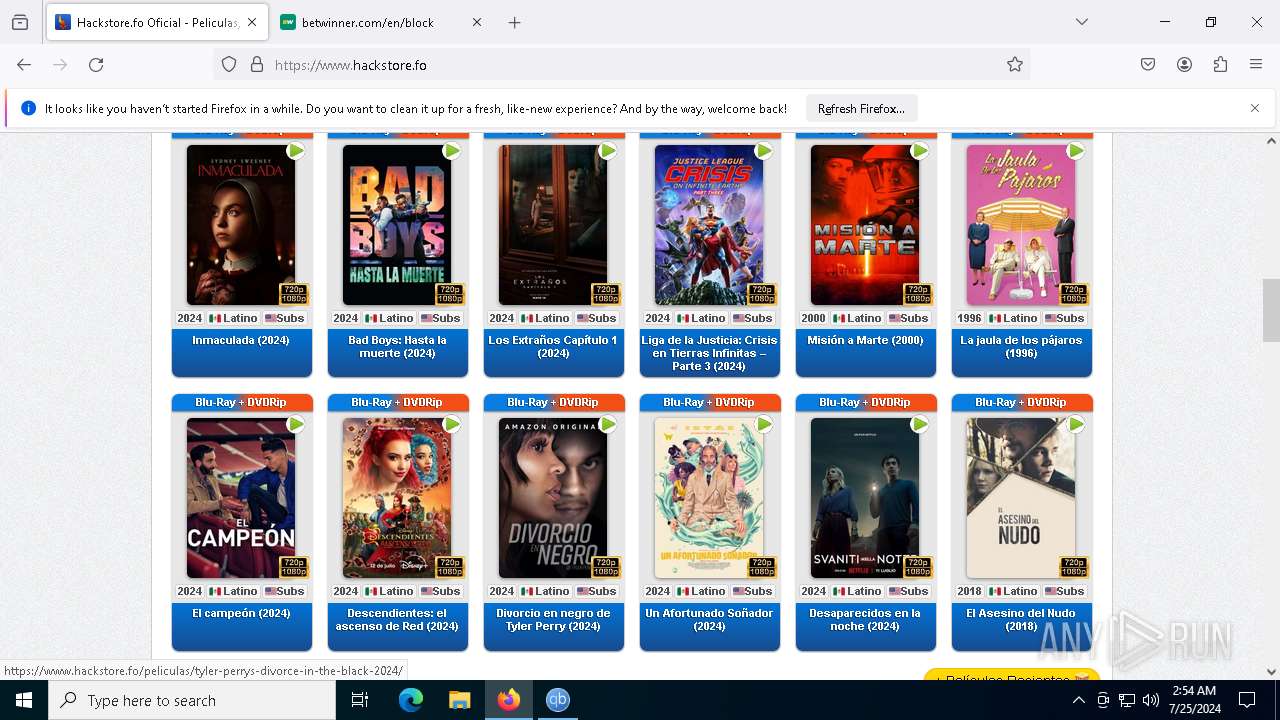Click the Windows taskbar search box
The height and width of the screenshot is (720, 1280).
[192, 700]
